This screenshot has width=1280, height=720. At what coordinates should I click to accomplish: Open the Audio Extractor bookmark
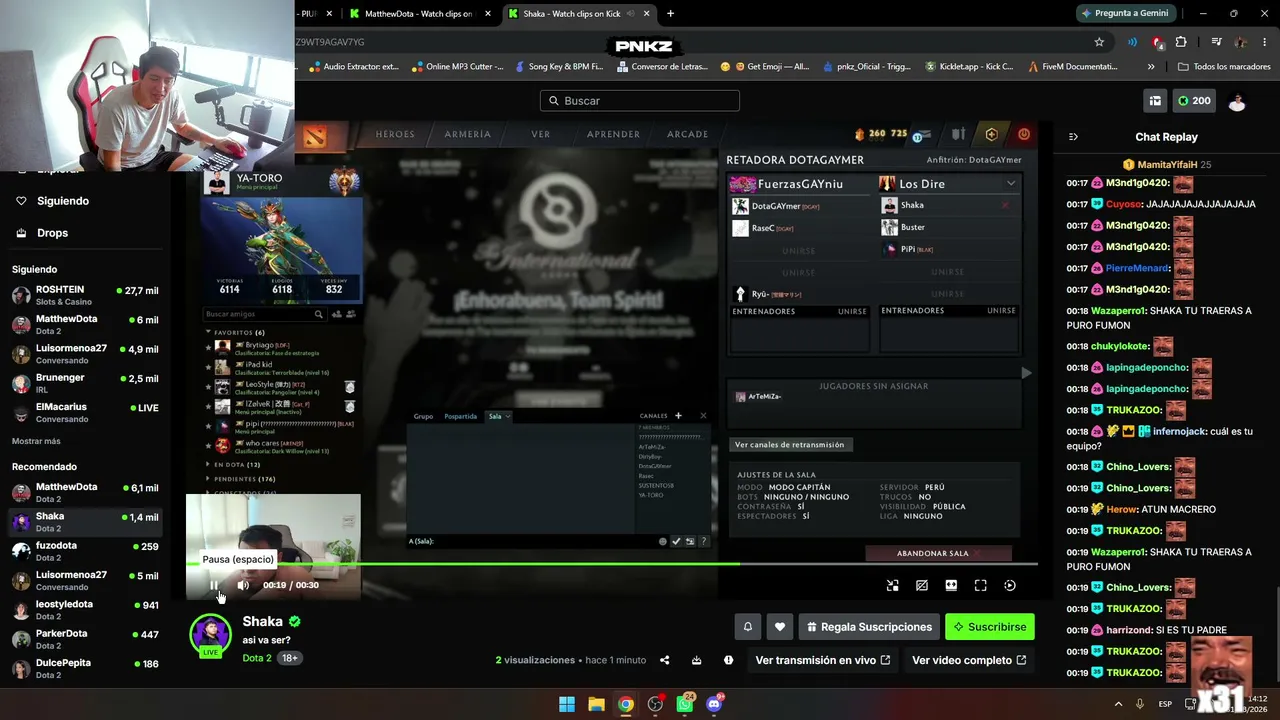(354, 67)
